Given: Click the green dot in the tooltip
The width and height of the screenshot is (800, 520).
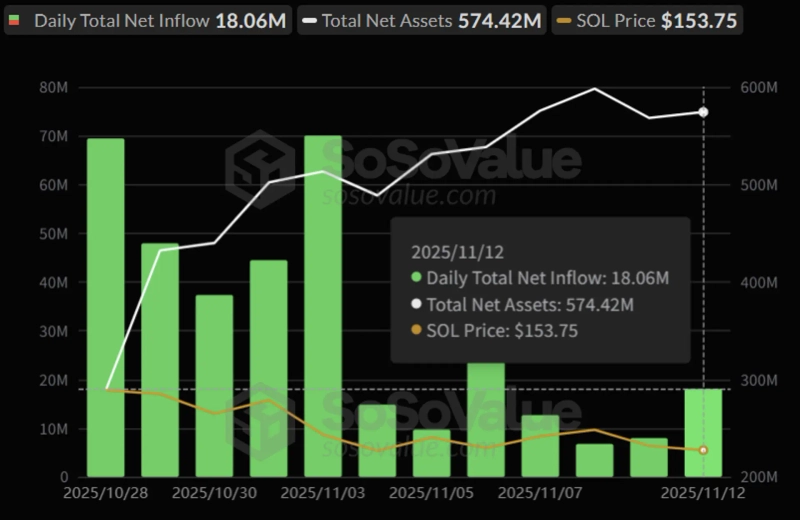Looking at the screenshot, I should 417,278.
